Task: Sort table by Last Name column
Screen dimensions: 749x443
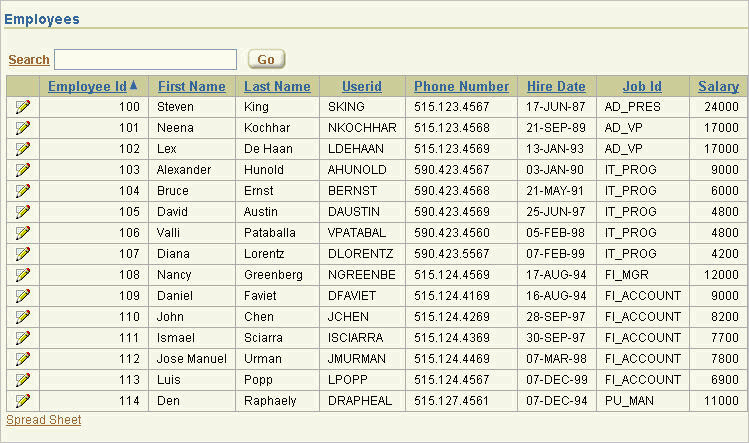Action: pos(277,87)
